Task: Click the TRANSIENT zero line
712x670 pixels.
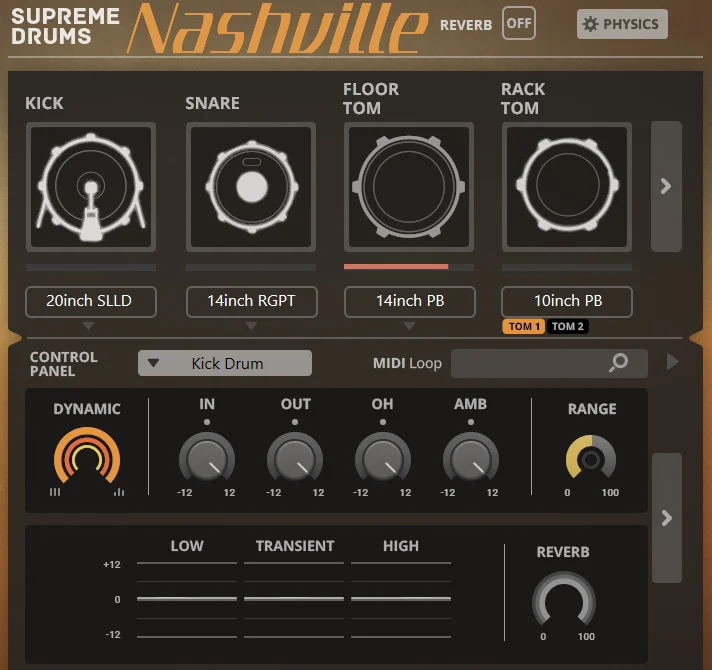Action: coord(294,599)
